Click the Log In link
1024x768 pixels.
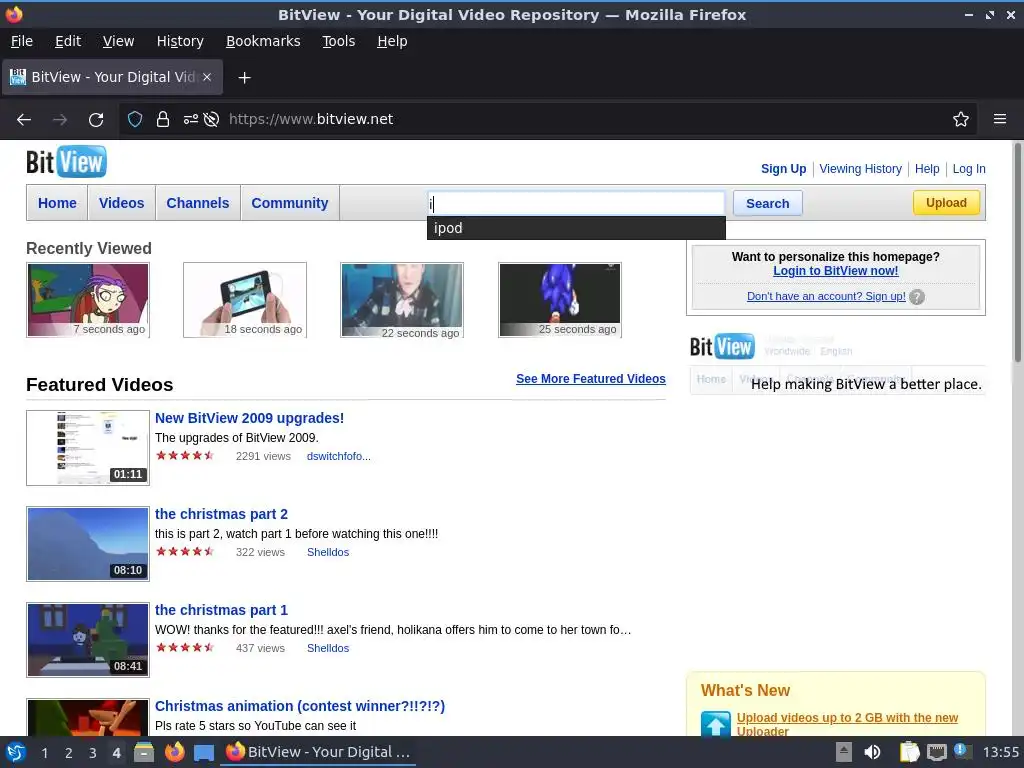(968, 168)
